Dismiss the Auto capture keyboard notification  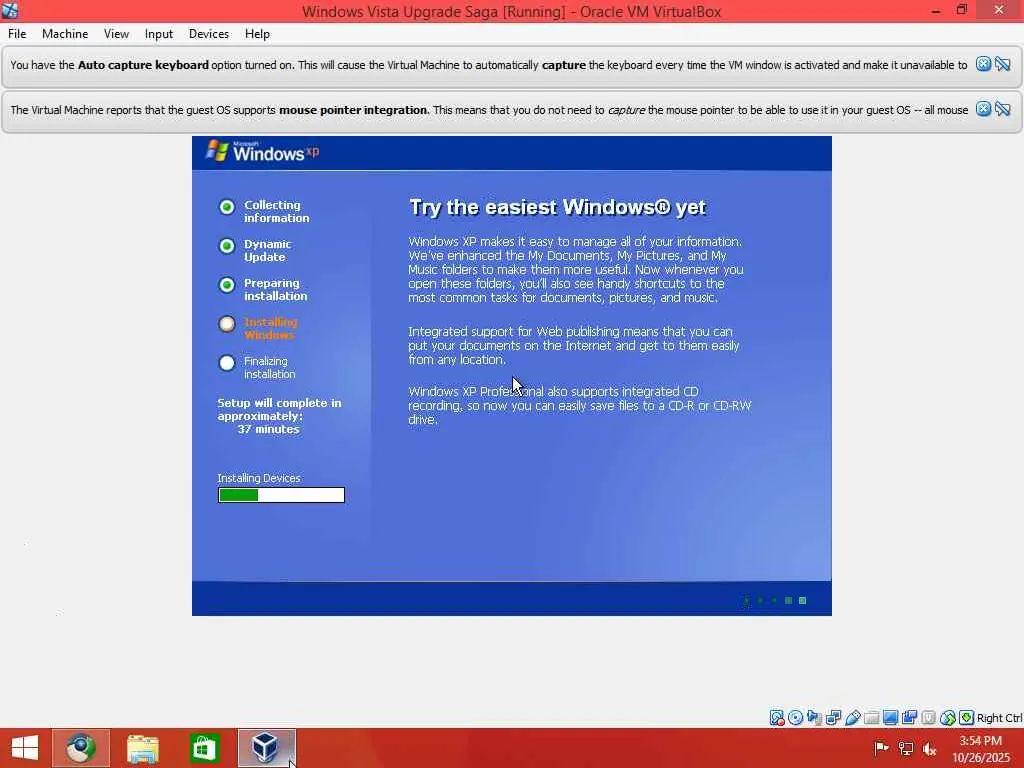coord(983,64)
